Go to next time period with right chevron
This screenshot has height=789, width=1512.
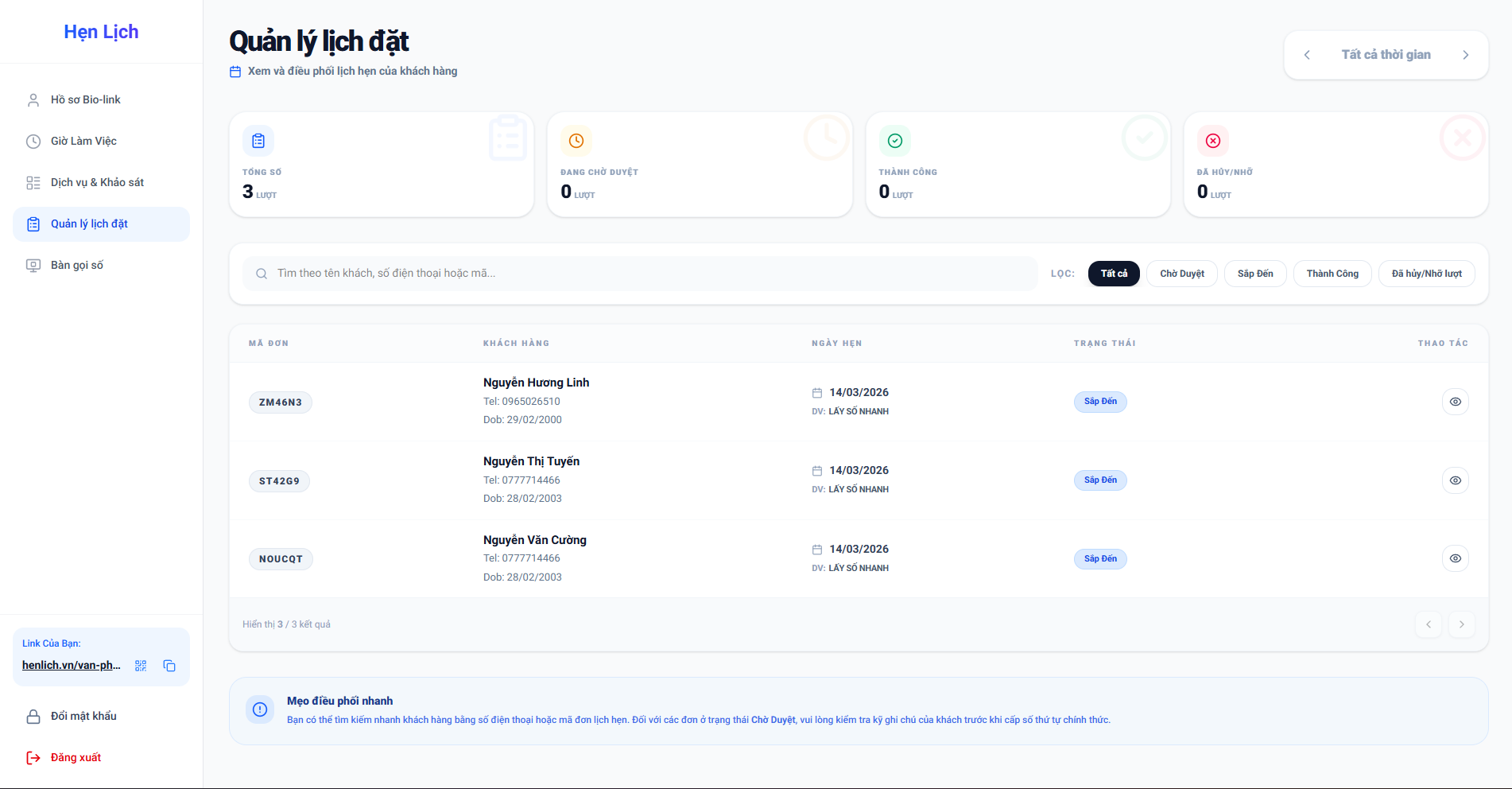click(1465, 55)
